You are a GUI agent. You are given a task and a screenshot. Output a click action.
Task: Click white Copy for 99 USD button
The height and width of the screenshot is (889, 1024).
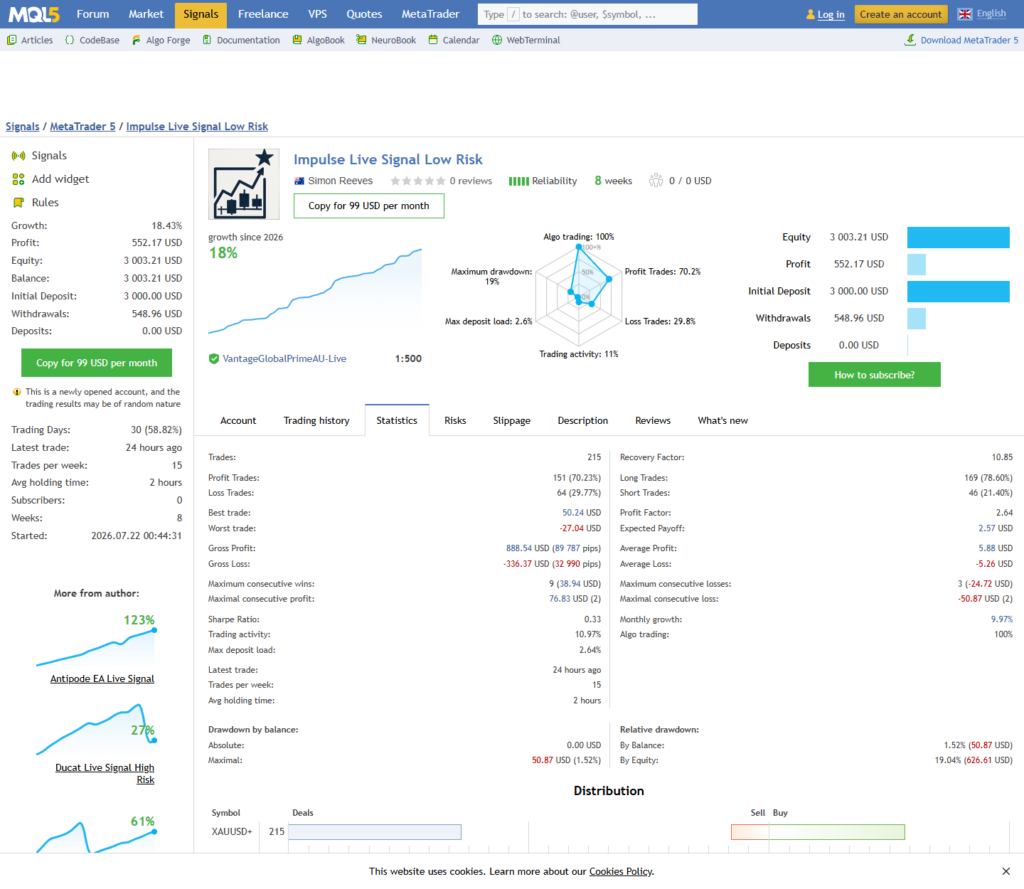click(x=368, y=206)
